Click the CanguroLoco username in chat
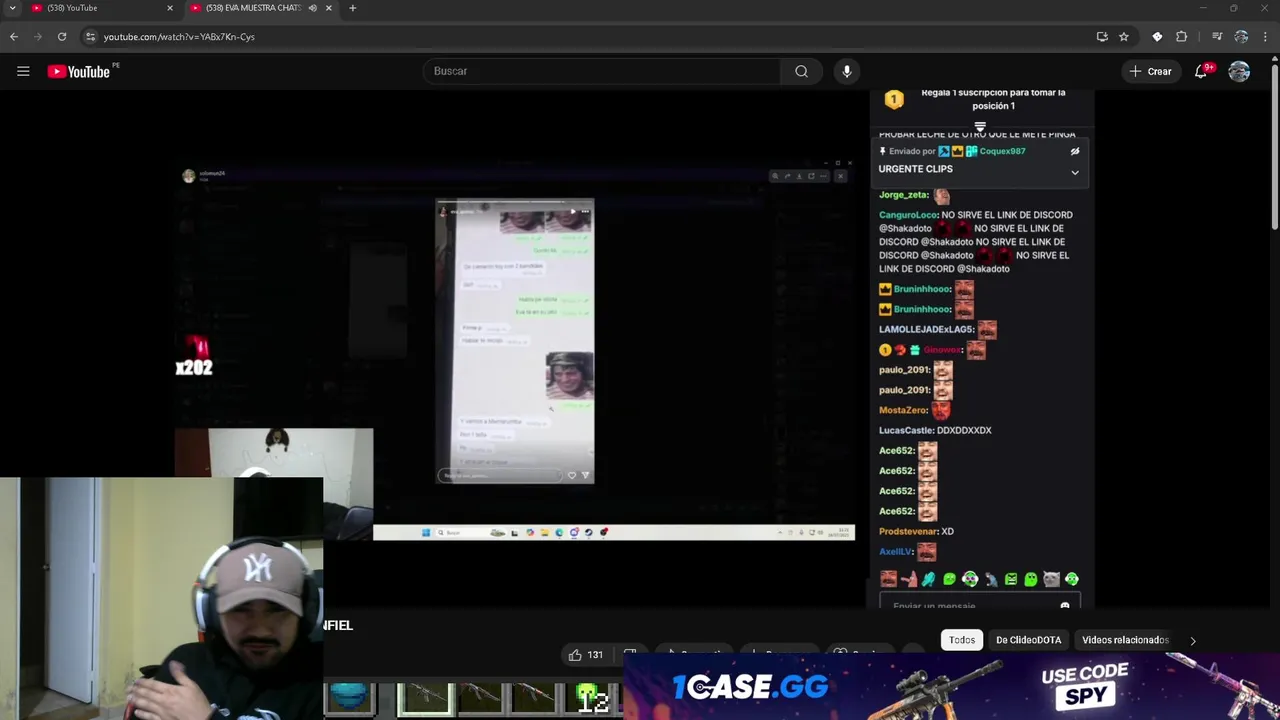This screenshot has height=720, width=1280. point(908,215)
